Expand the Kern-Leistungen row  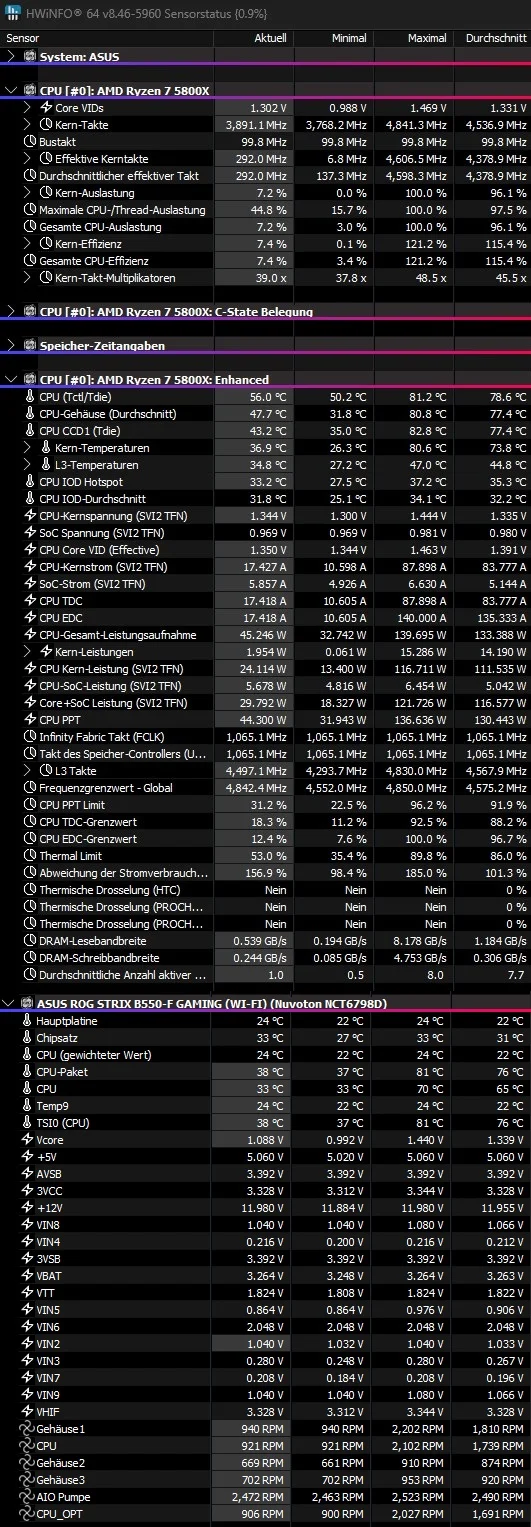(27, 652)
